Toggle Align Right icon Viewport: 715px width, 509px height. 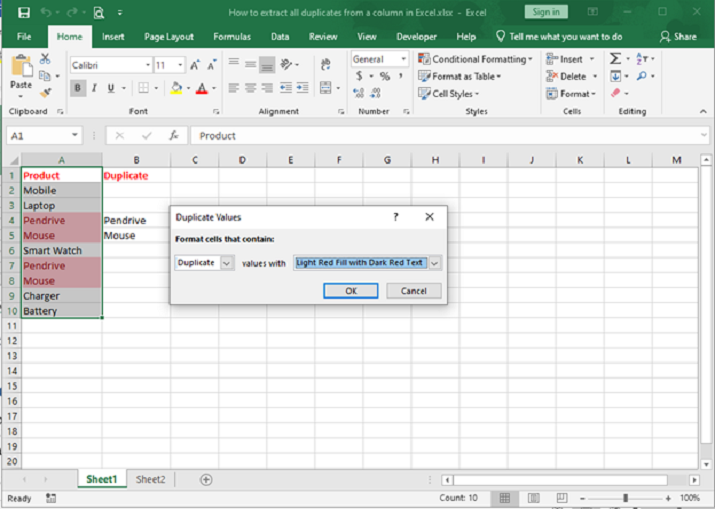(267, 88)
